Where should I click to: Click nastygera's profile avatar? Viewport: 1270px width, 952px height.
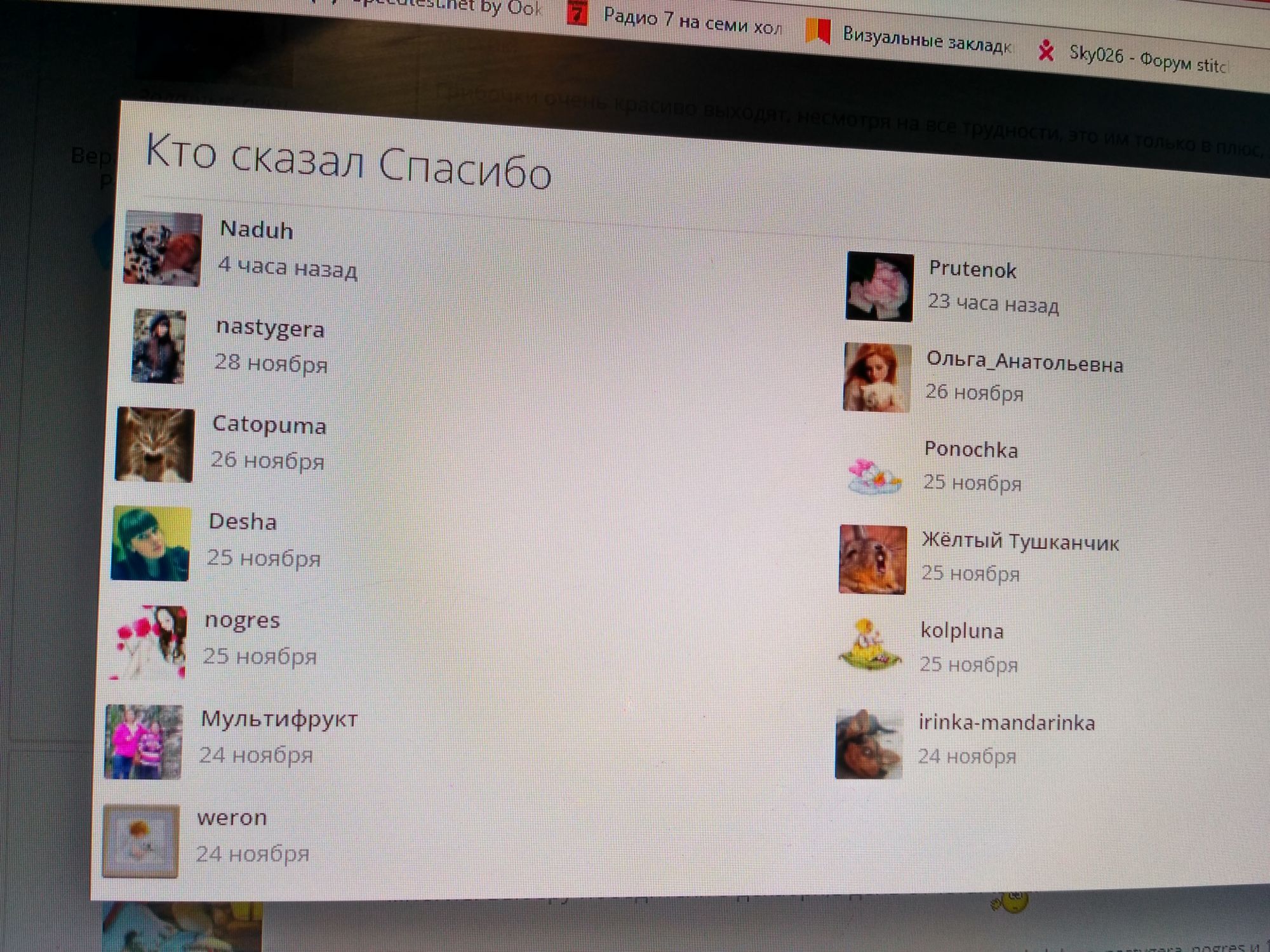[x=159, y=347]
